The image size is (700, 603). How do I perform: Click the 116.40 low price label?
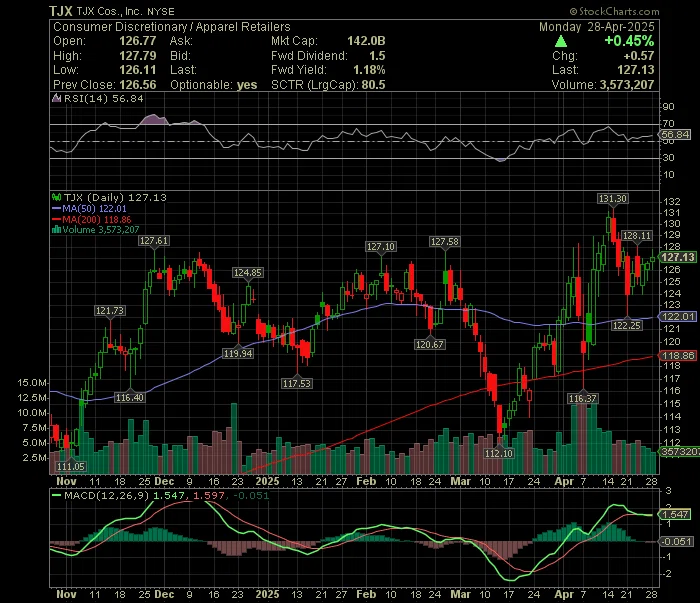(129, 398)
